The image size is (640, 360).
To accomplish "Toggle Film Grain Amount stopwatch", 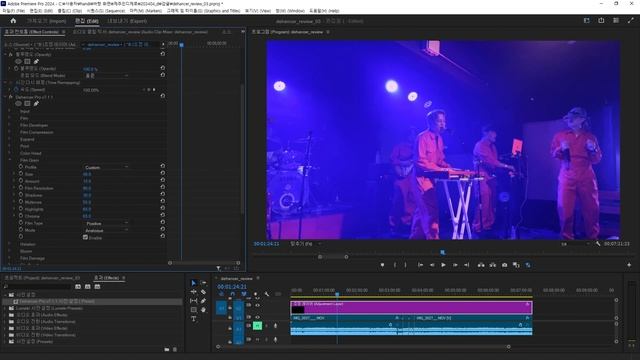I will point(20,181).
